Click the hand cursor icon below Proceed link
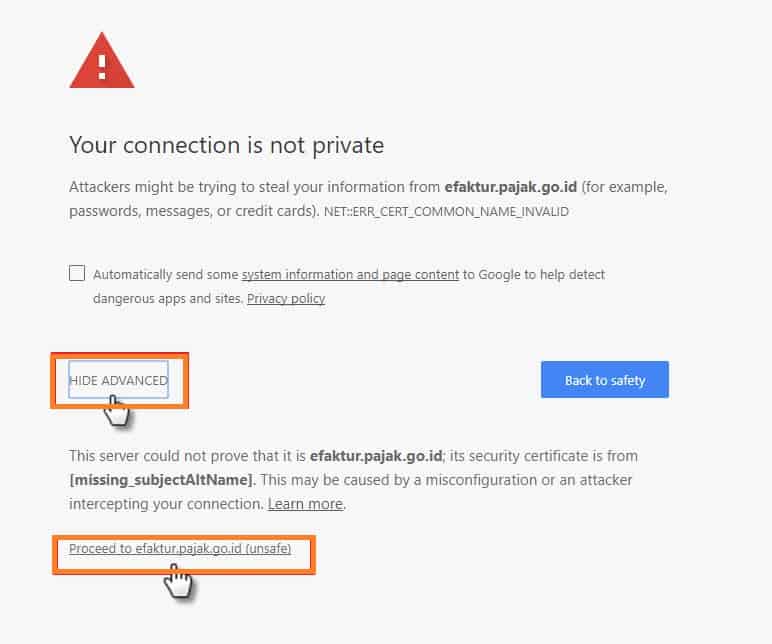 179,582
